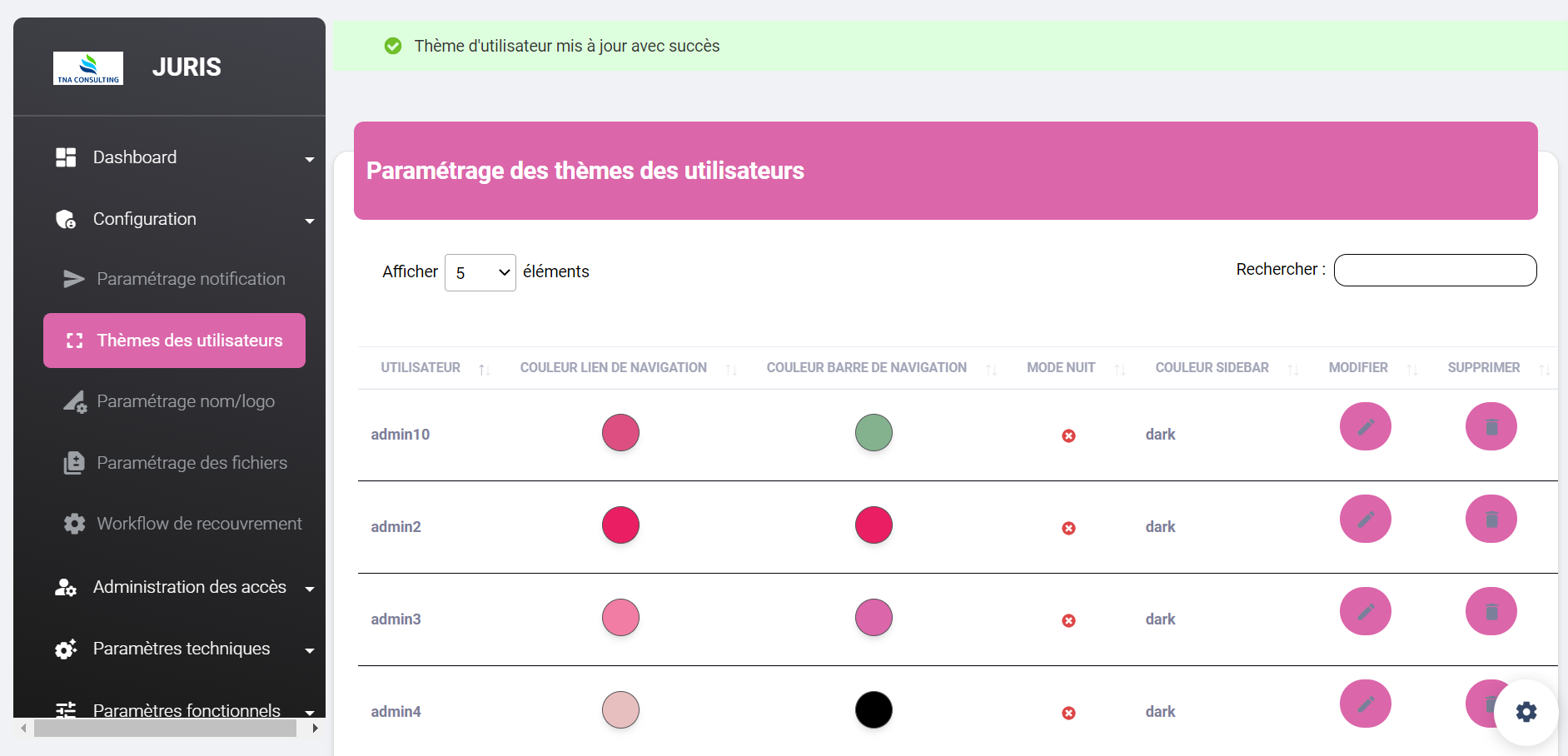Click the Rechercher search input field
Image resolution: width=1568 pixels, height=756 pixels.
tap(1435, 270)
